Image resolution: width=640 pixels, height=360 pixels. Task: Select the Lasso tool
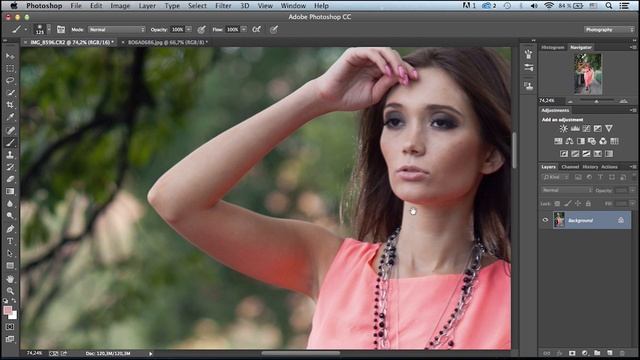click(x=10, y=80)
